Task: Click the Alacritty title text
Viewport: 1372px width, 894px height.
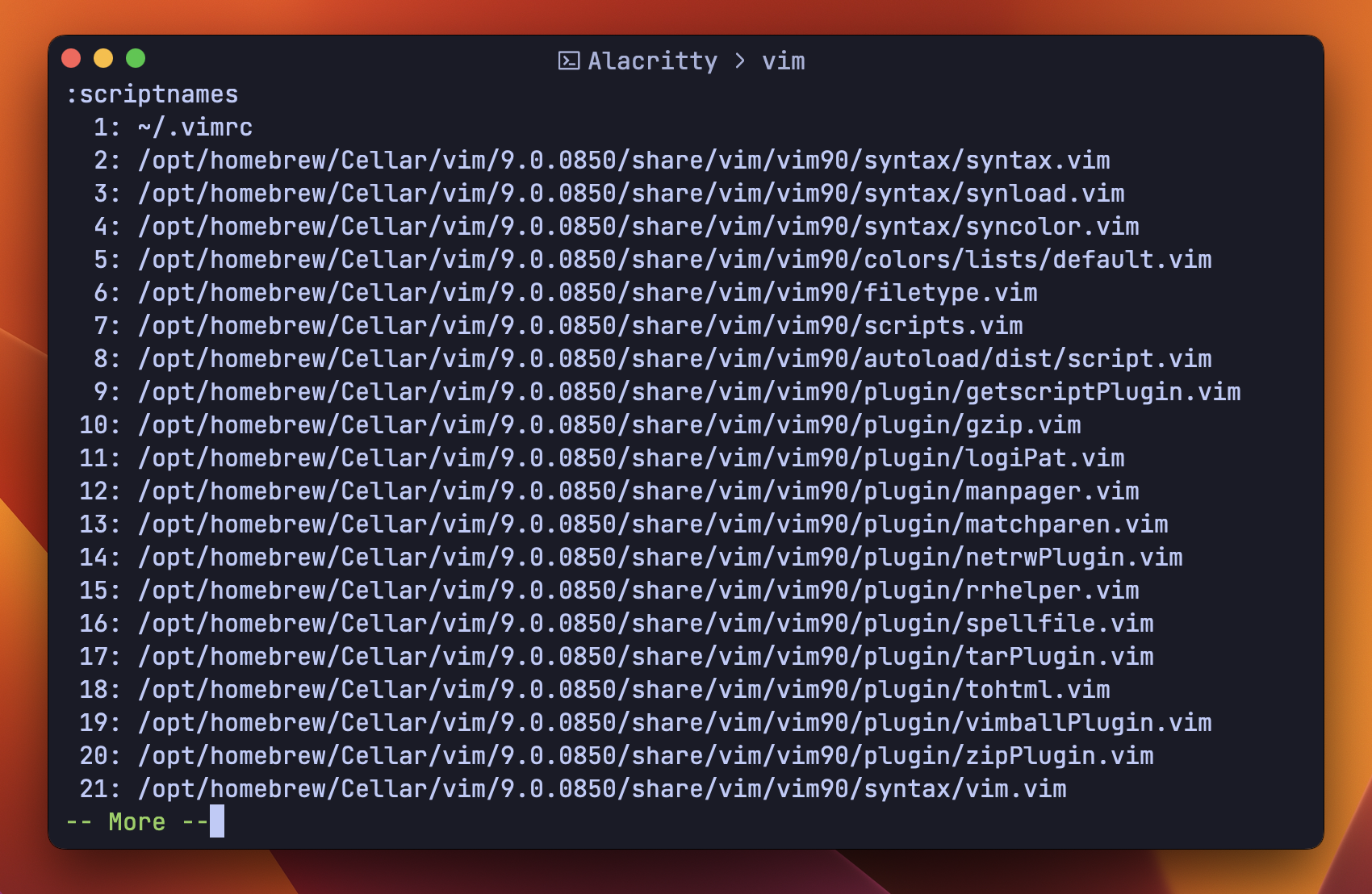Action: [653, 61]
